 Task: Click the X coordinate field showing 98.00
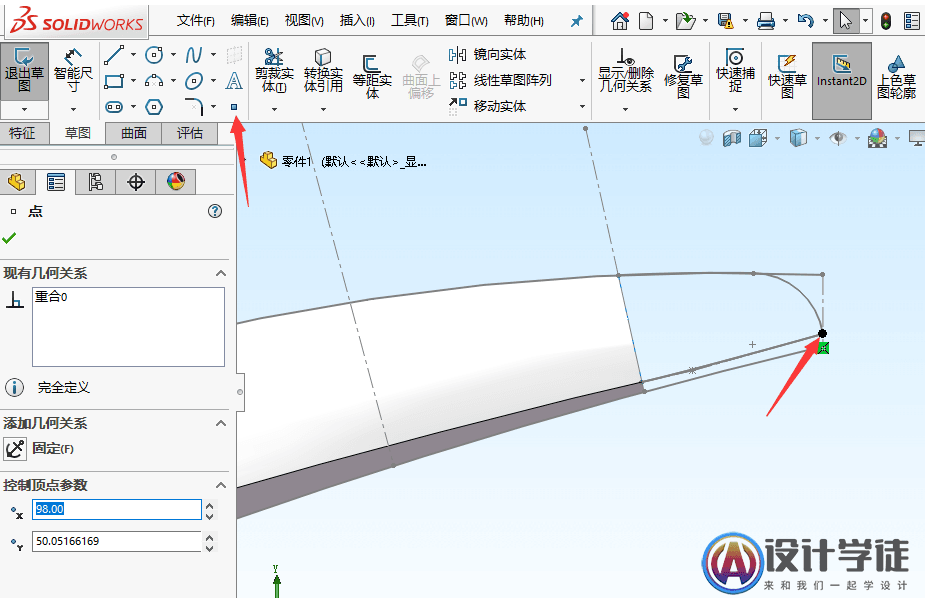click(117, 510)
